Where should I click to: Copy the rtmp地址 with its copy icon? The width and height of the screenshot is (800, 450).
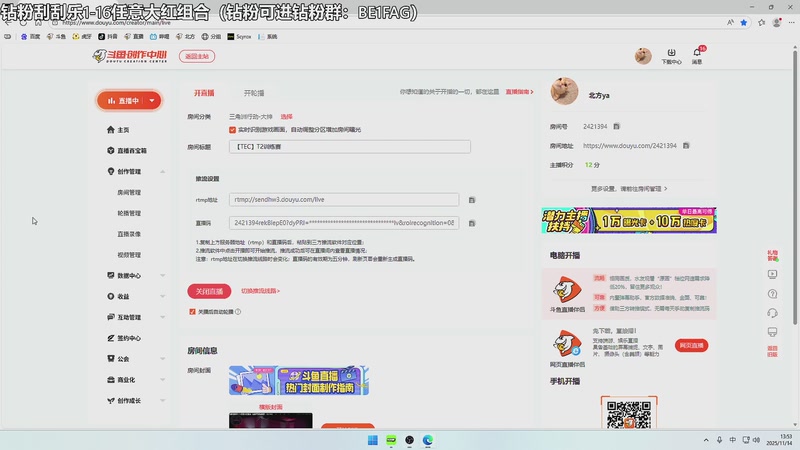click(472, 200)
